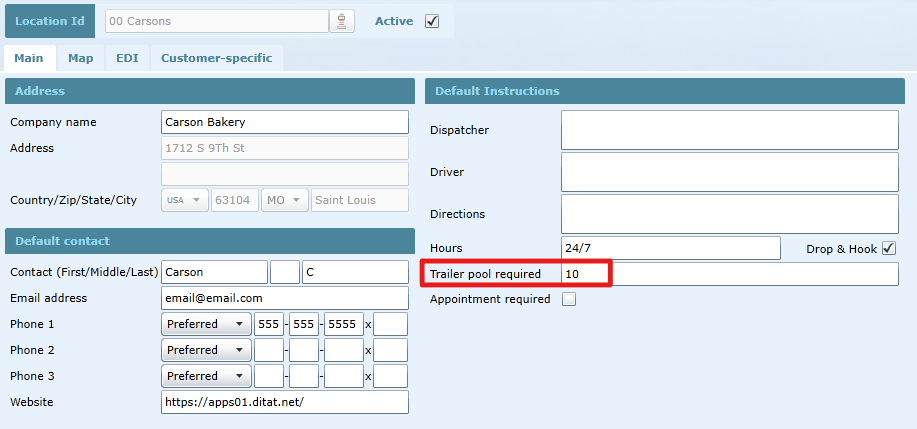Screen dimensions: 917x429
Task: Open the Phone 2 Preferred dropdown
Action: [x=206, y=350]
